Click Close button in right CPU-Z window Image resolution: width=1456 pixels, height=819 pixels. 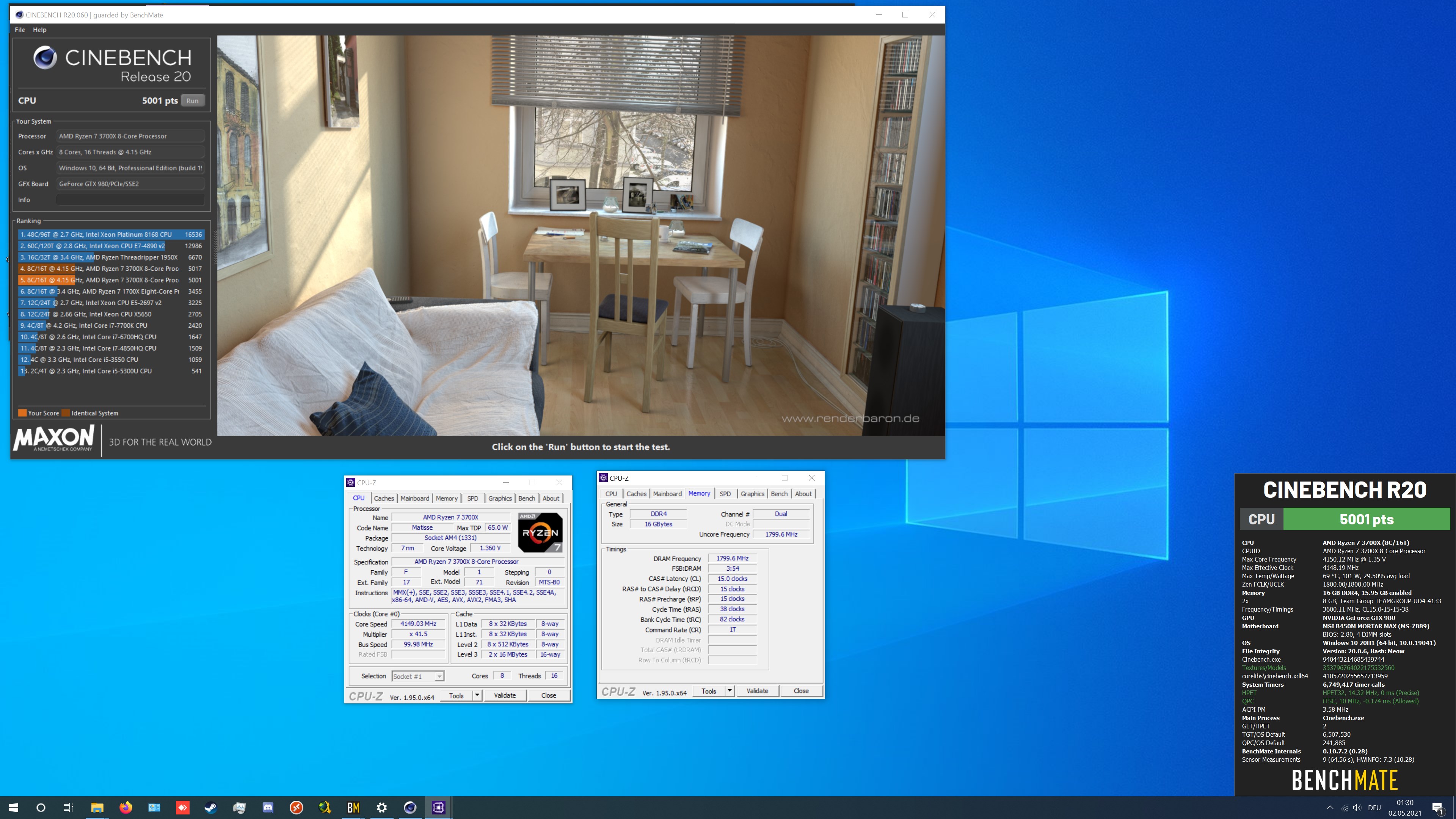[801, 691]
